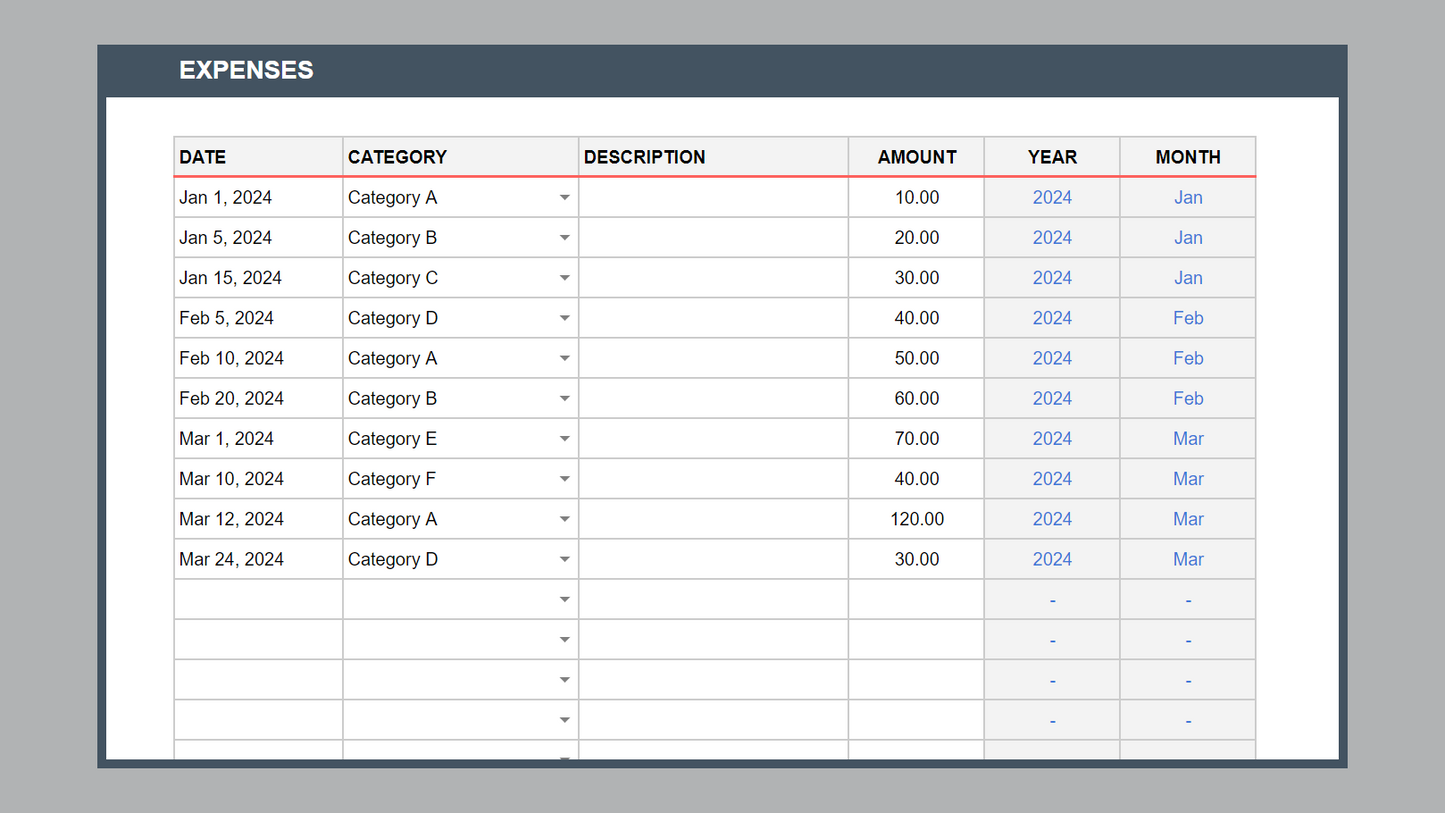Screen dimensions: 1445x813
Task: Expand the Category B dropdown on Jan 5 row
Action: [x=565, y=237]
